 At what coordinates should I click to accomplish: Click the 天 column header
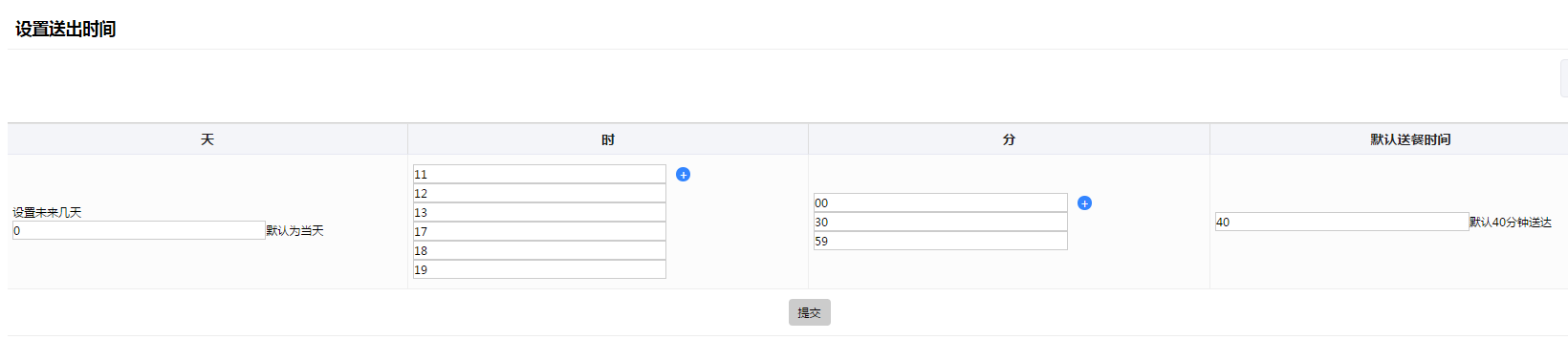click(207, 139)
